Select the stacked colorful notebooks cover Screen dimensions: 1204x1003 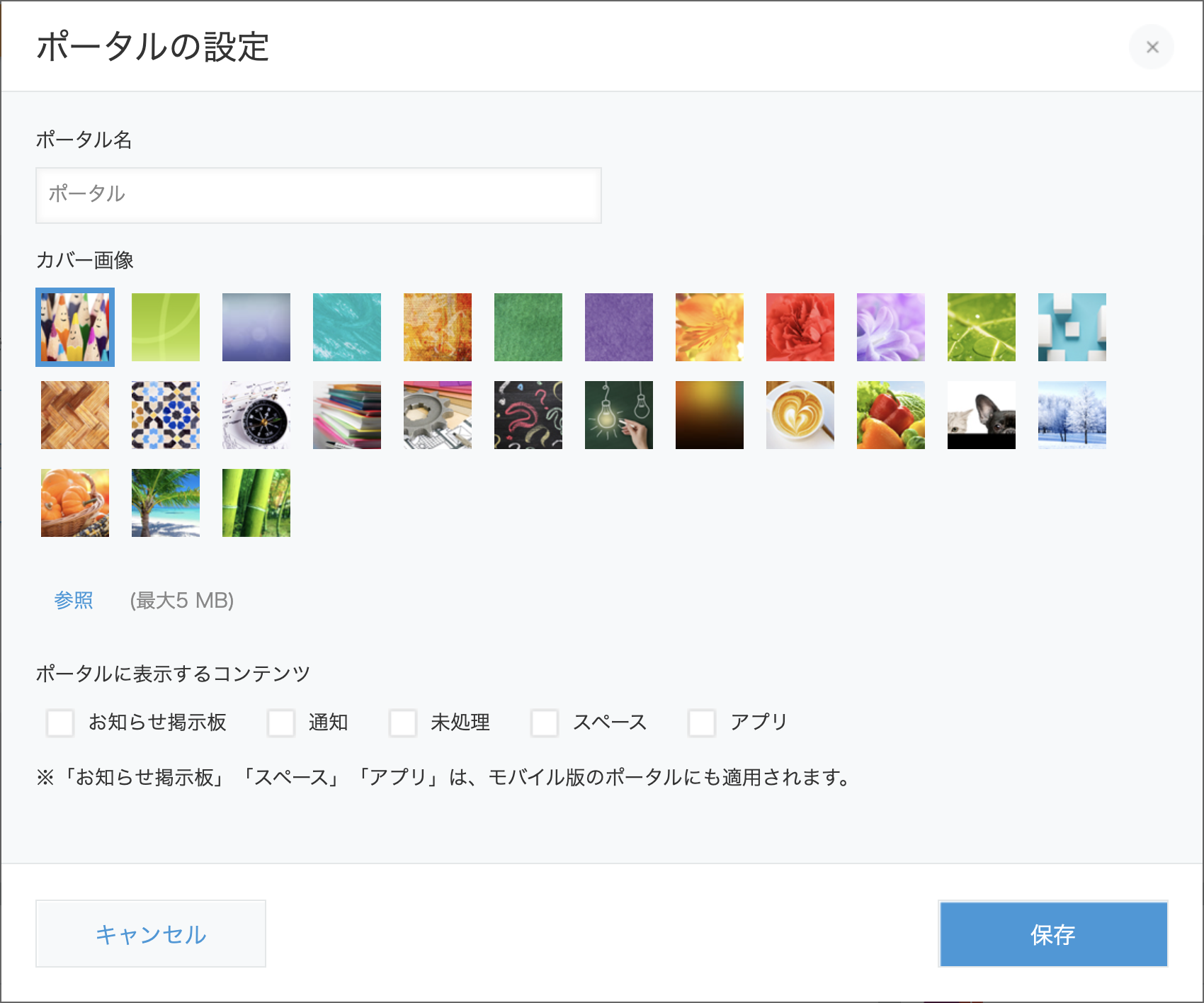[347, 415]
